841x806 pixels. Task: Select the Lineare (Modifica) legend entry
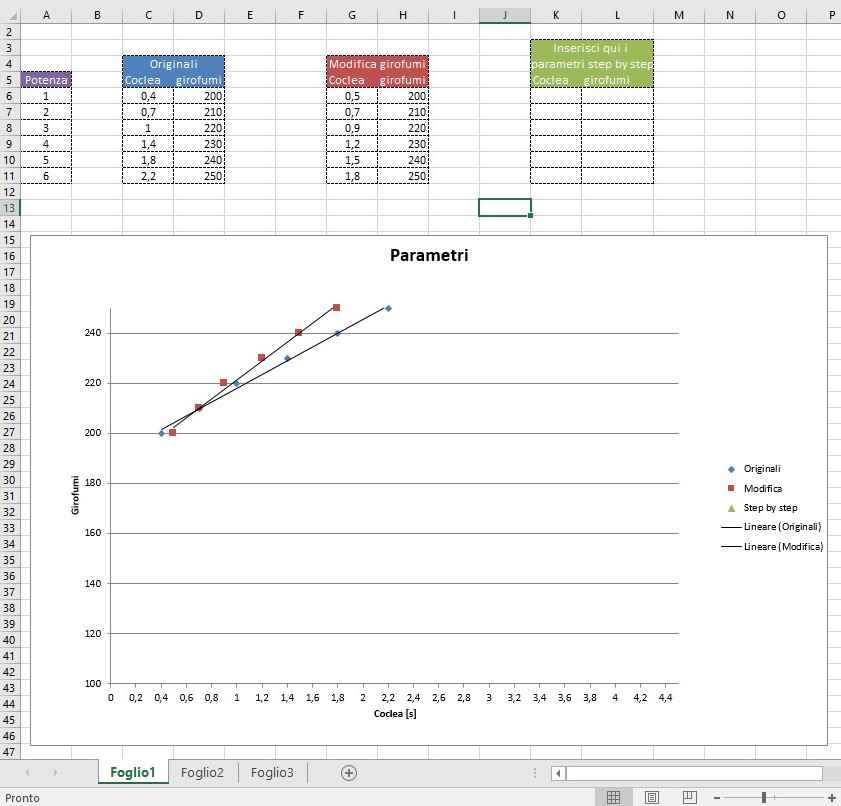772,547
